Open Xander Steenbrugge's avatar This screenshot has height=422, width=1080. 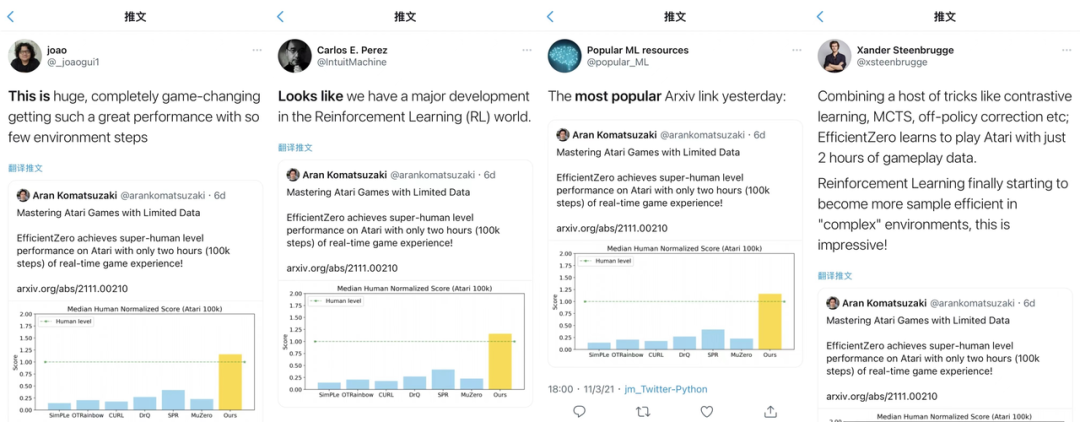[x=834, y=56]
